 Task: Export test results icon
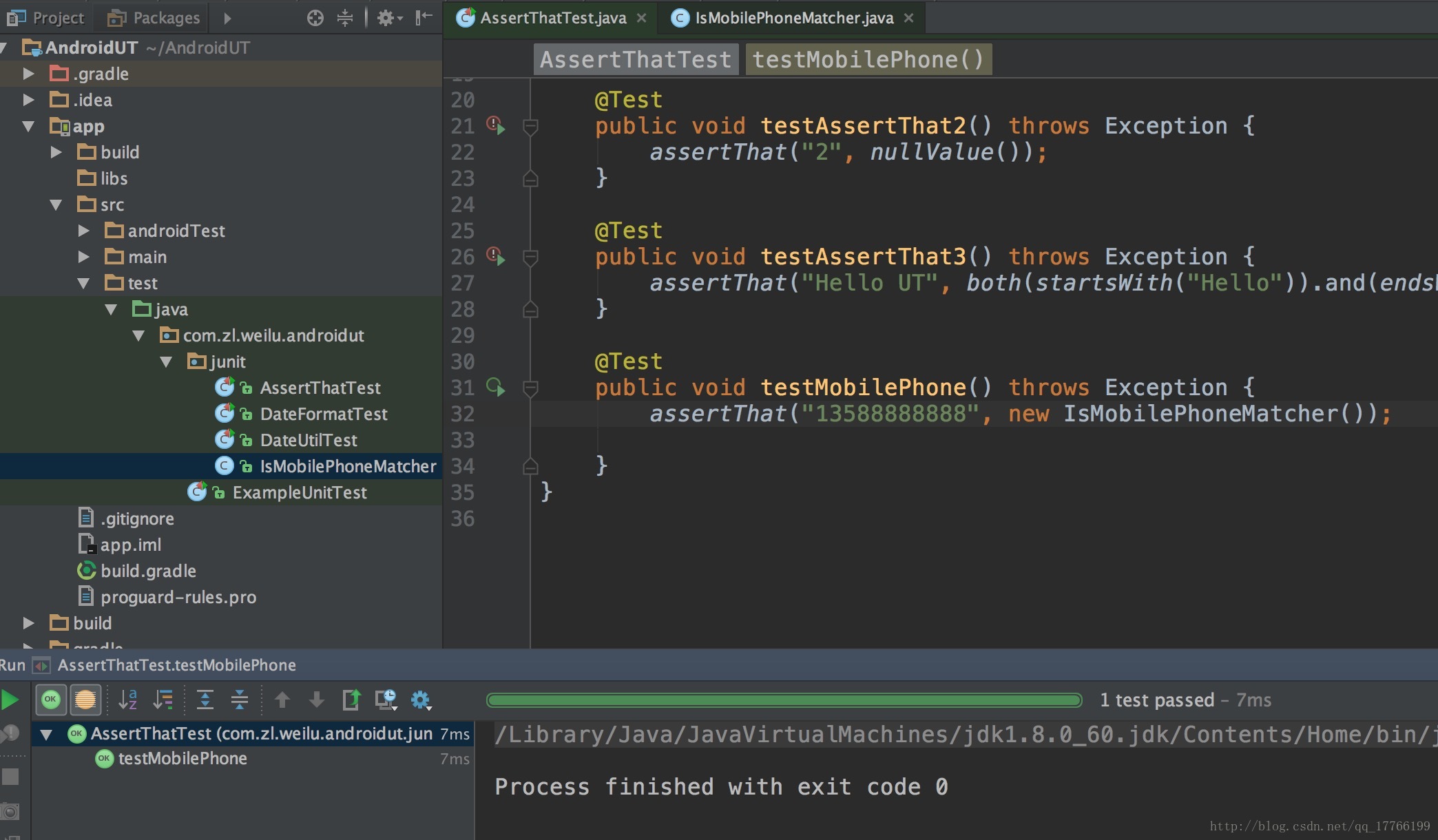351,700
